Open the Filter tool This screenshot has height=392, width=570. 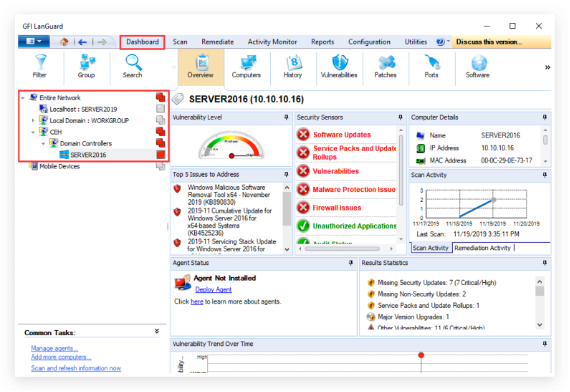40,66
